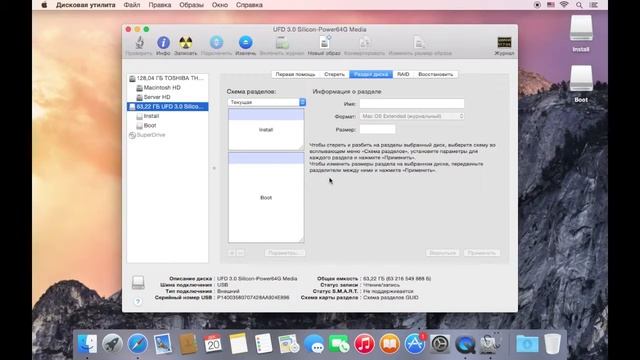The height and width of the screenshot is (360, 640).
Task: Open Reminders in the Dock
Action: pos(264,344)
